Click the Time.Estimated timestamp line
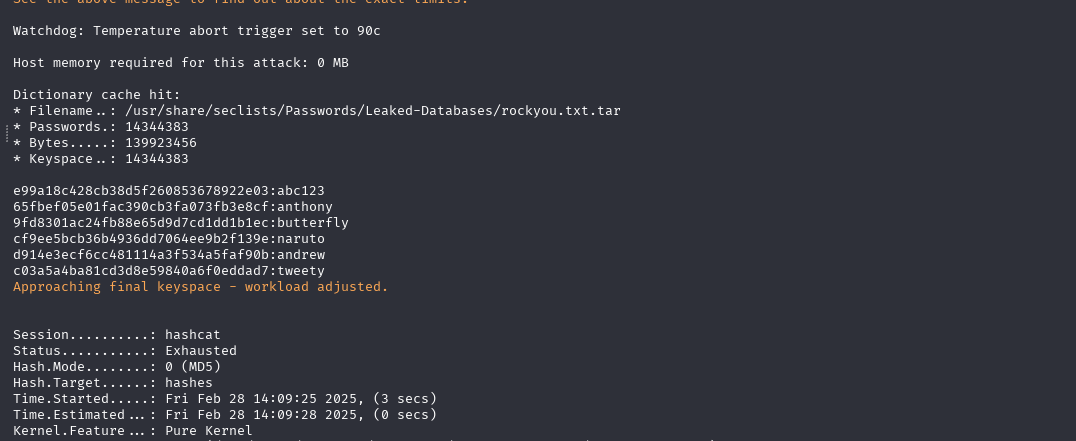 tap(225, 415)
